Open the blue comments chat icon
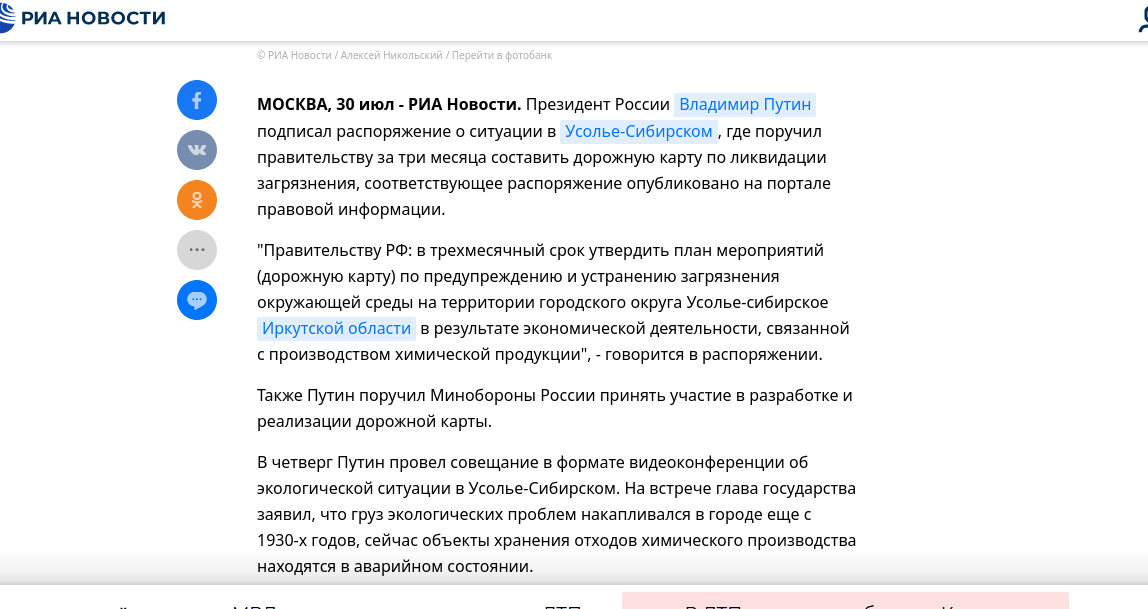 coord(197,299)
